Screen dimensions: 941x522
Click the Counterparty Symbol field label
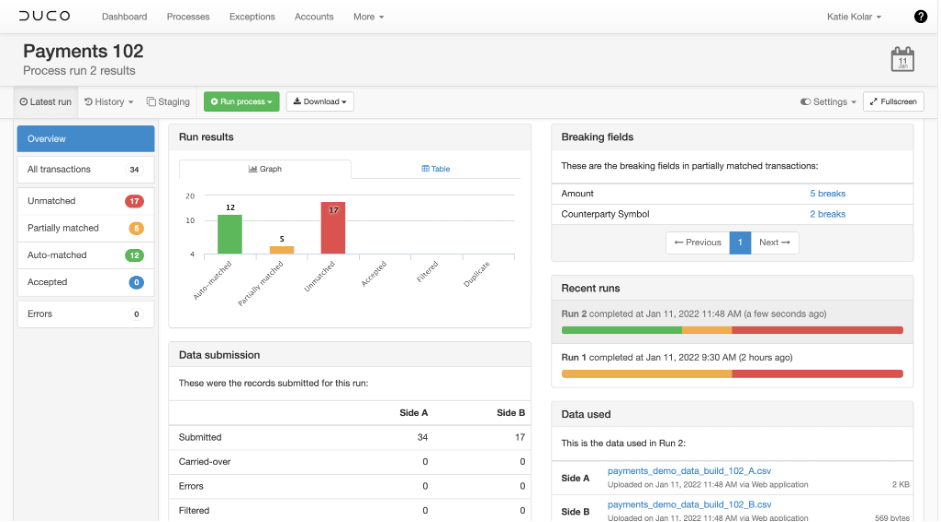[x=605, y=214]
